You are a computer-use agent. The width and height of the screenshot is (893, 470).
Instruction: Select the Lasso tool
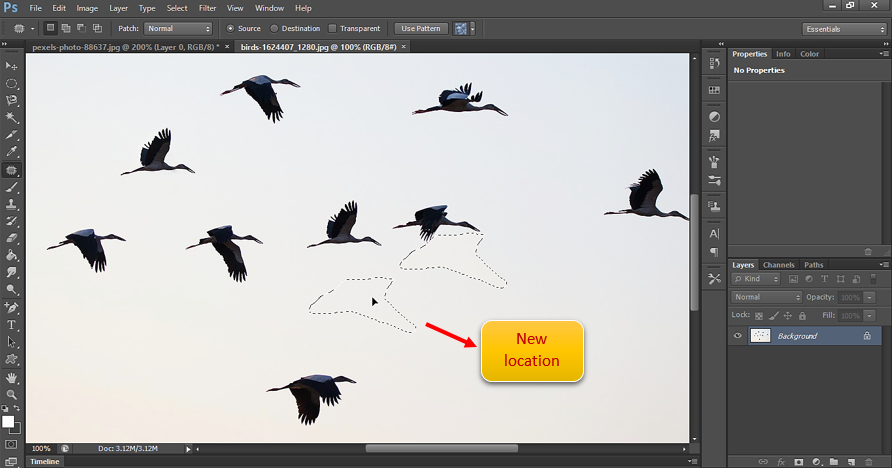pyautogui.click(x=12, y=100)
